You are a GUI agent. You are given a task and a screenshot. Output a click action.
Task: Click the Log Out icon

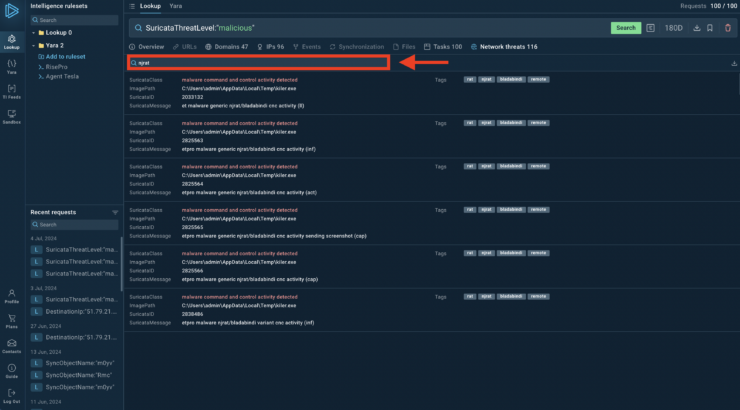click(x=11, y=395)
